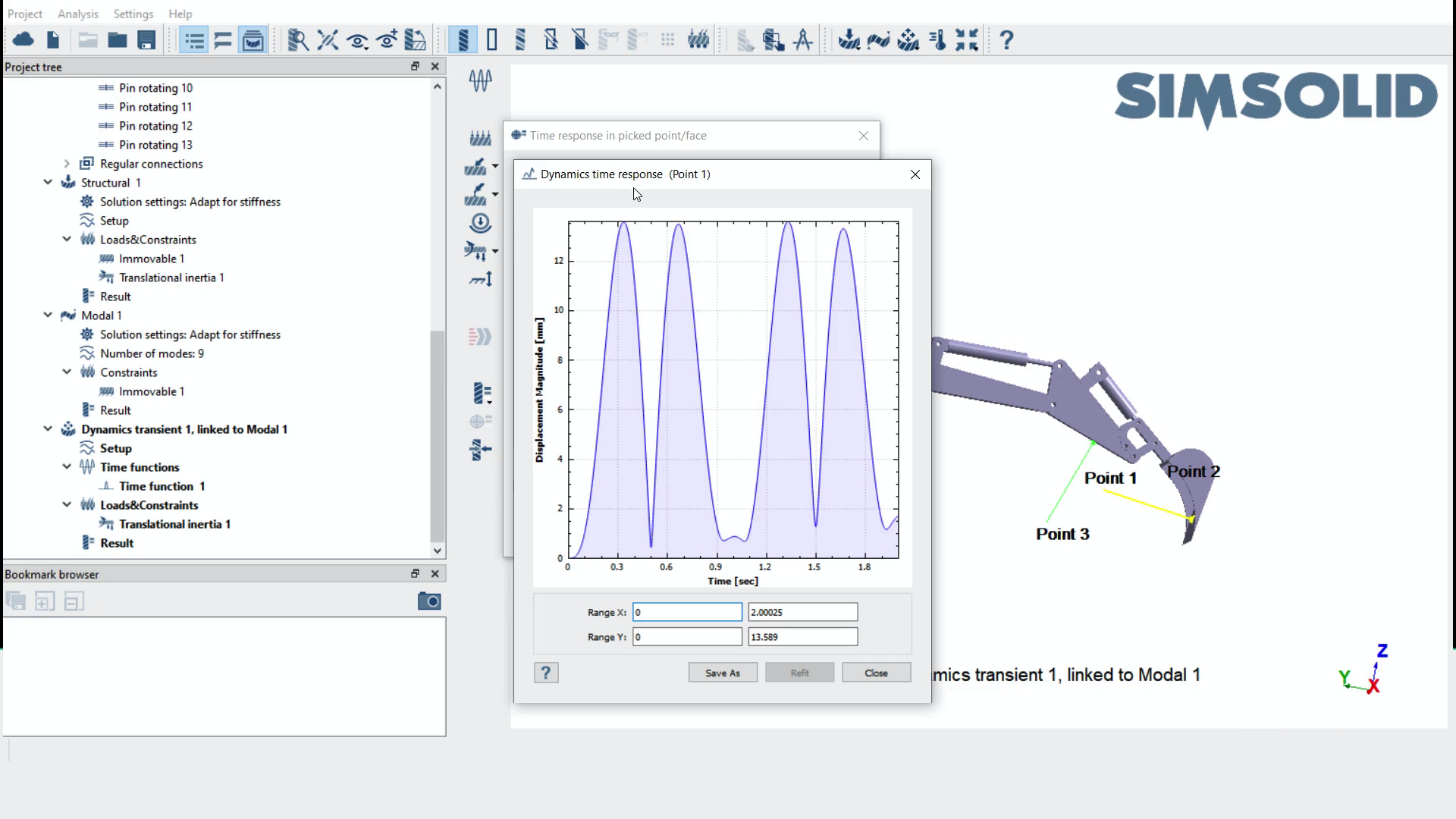Click the zoom magnifier toolbar icon
Screen dimensions: 1456x819
[298, 39]
